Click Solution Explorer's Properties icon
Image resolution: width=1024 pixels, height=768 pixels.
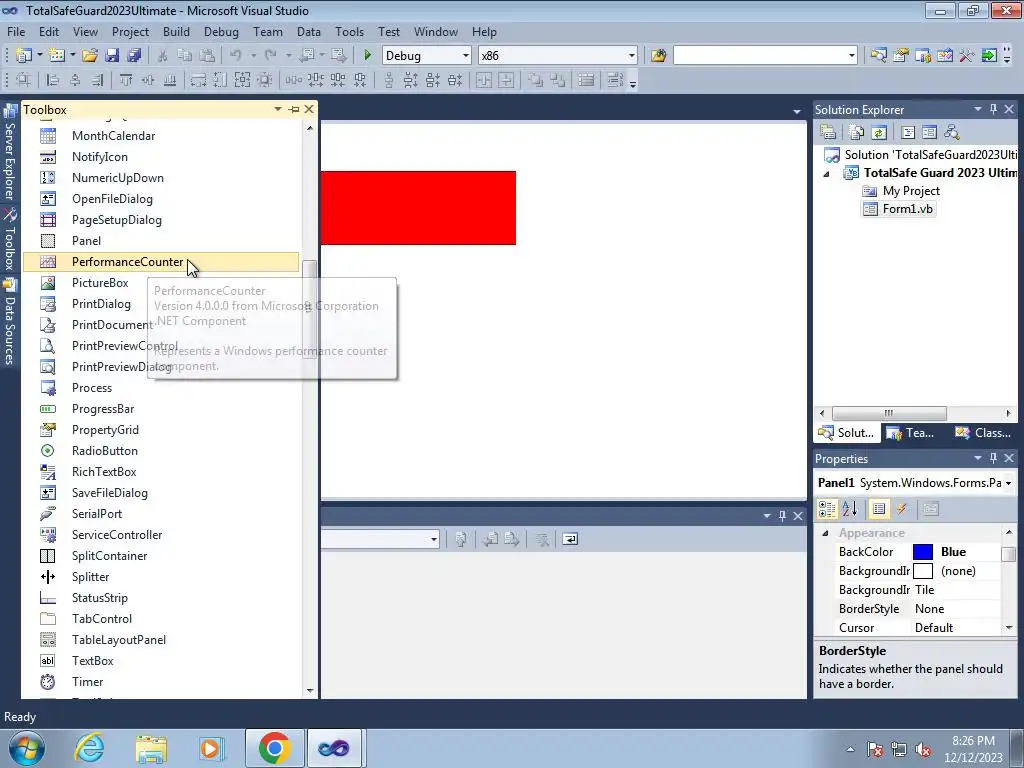click(828, 132)
